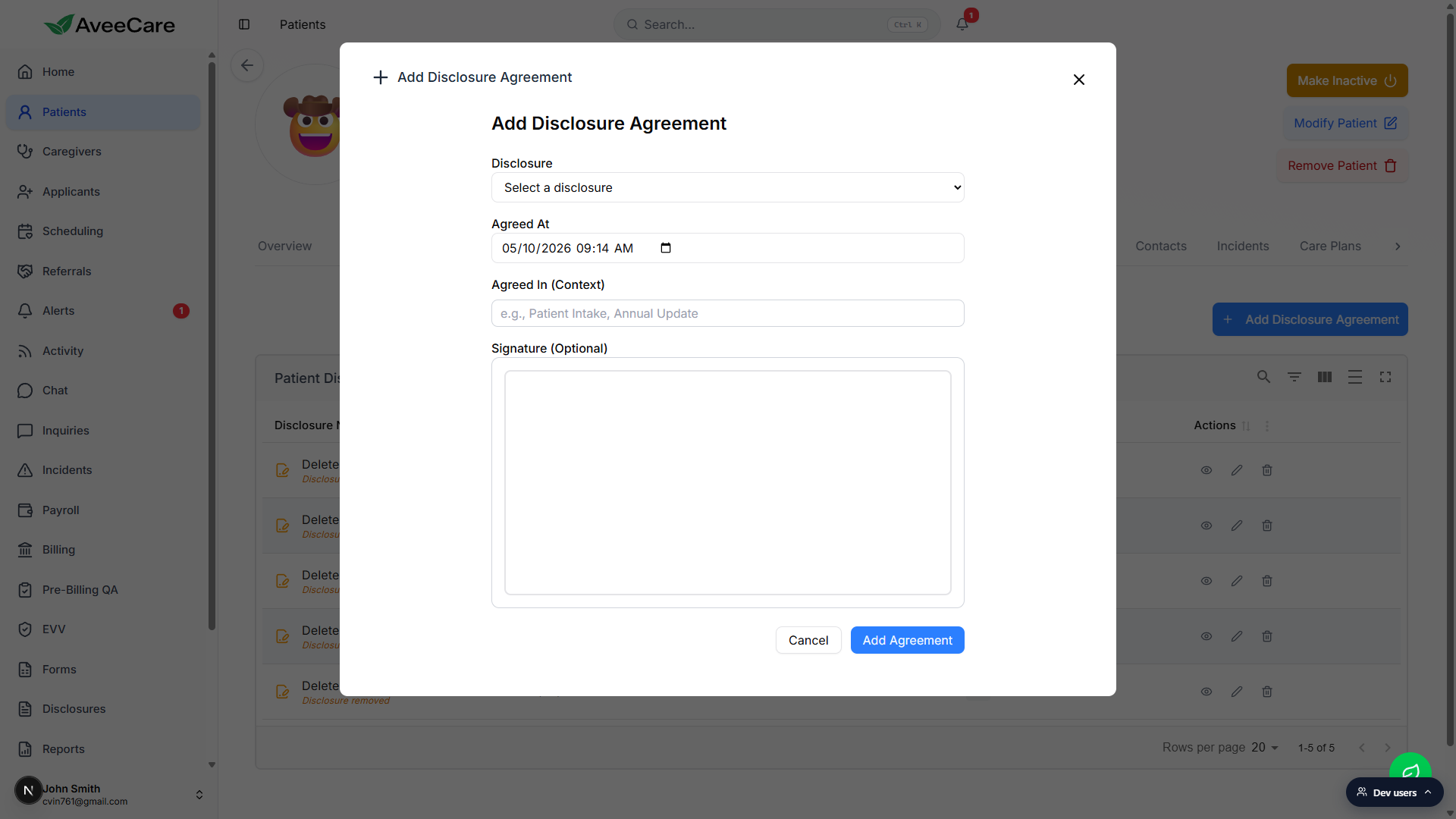The image size is (1456, 819).
Task: Open Forms page
Action: [103, 670]
